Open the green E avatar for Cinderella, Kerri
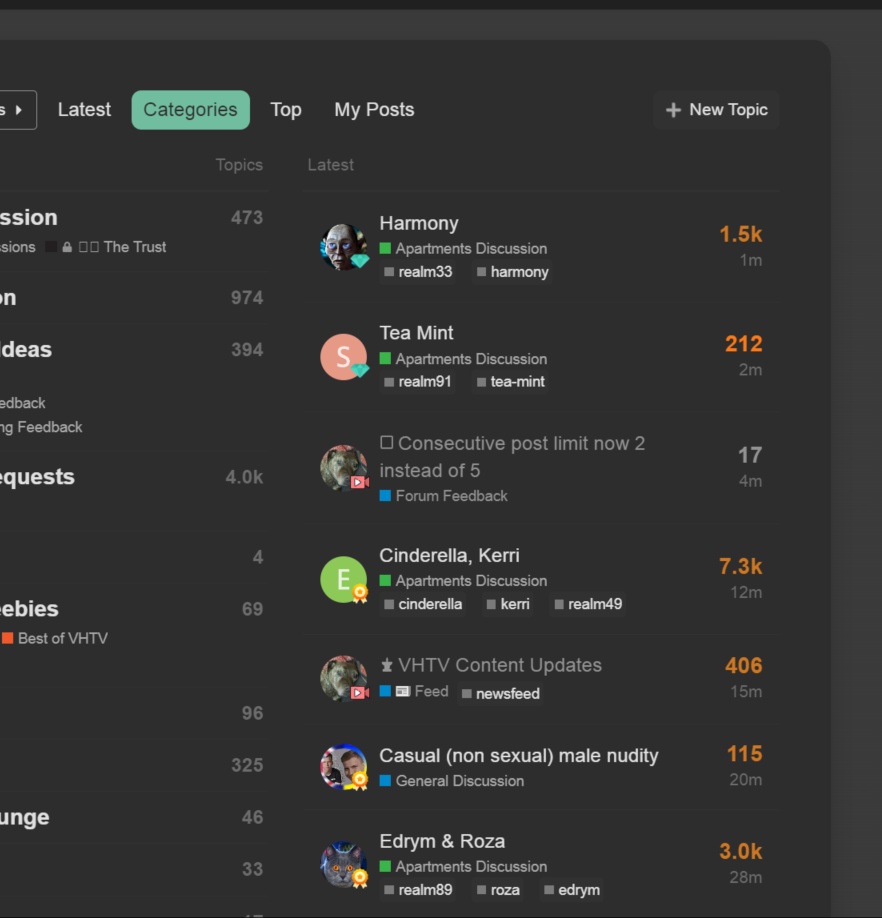Viewport: 882px width, 918px height. 344,579
